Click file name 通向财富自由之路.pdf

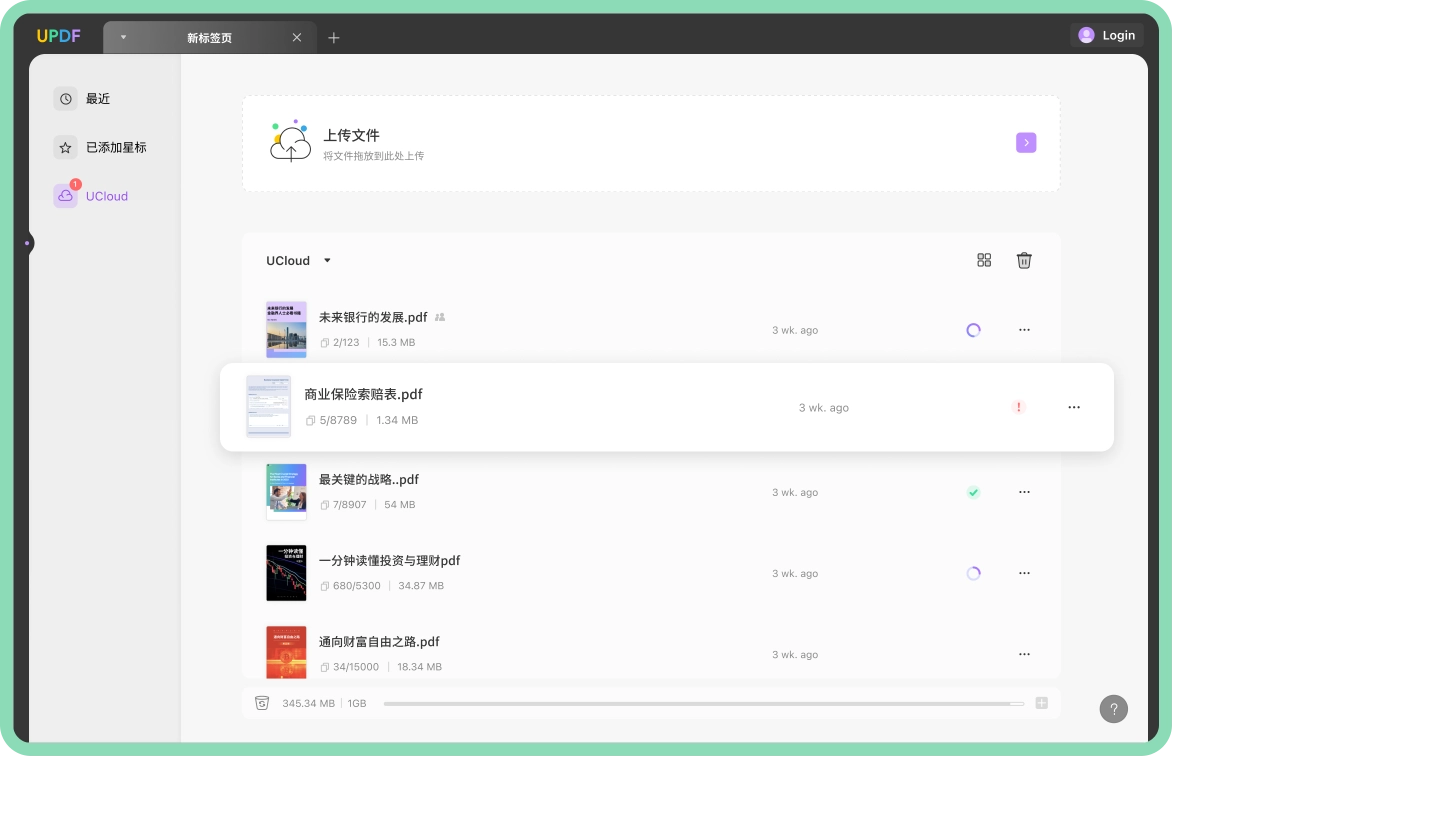coord(379,642)
